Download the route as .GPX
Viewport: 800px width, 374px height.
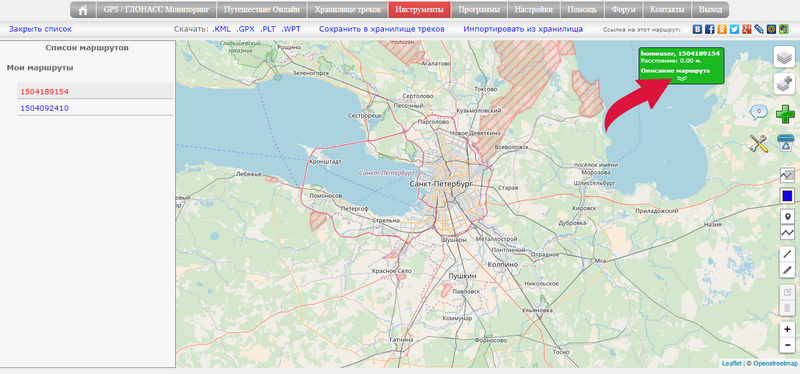pos(245,29)
